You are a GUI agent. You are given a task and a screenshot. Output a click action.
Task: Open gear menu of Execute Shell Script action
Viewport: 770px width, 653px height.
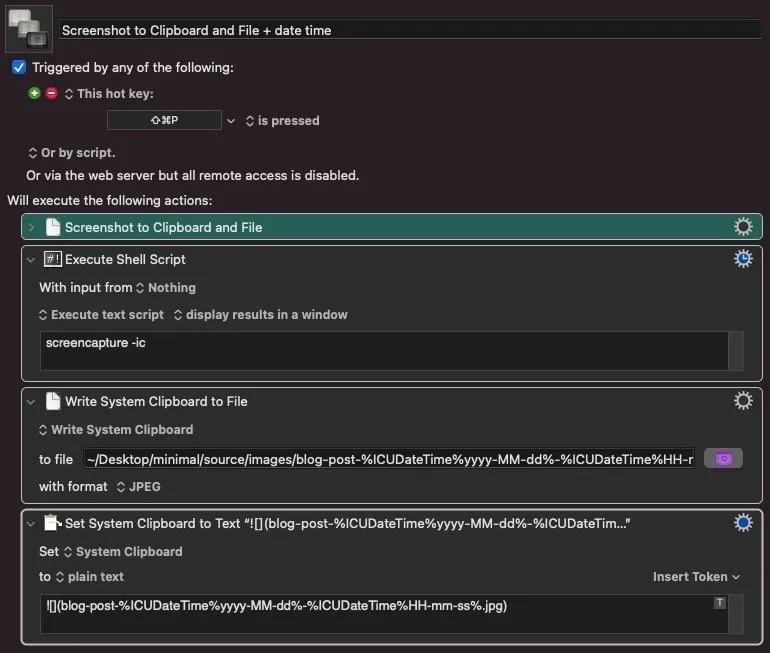(743, 259)
